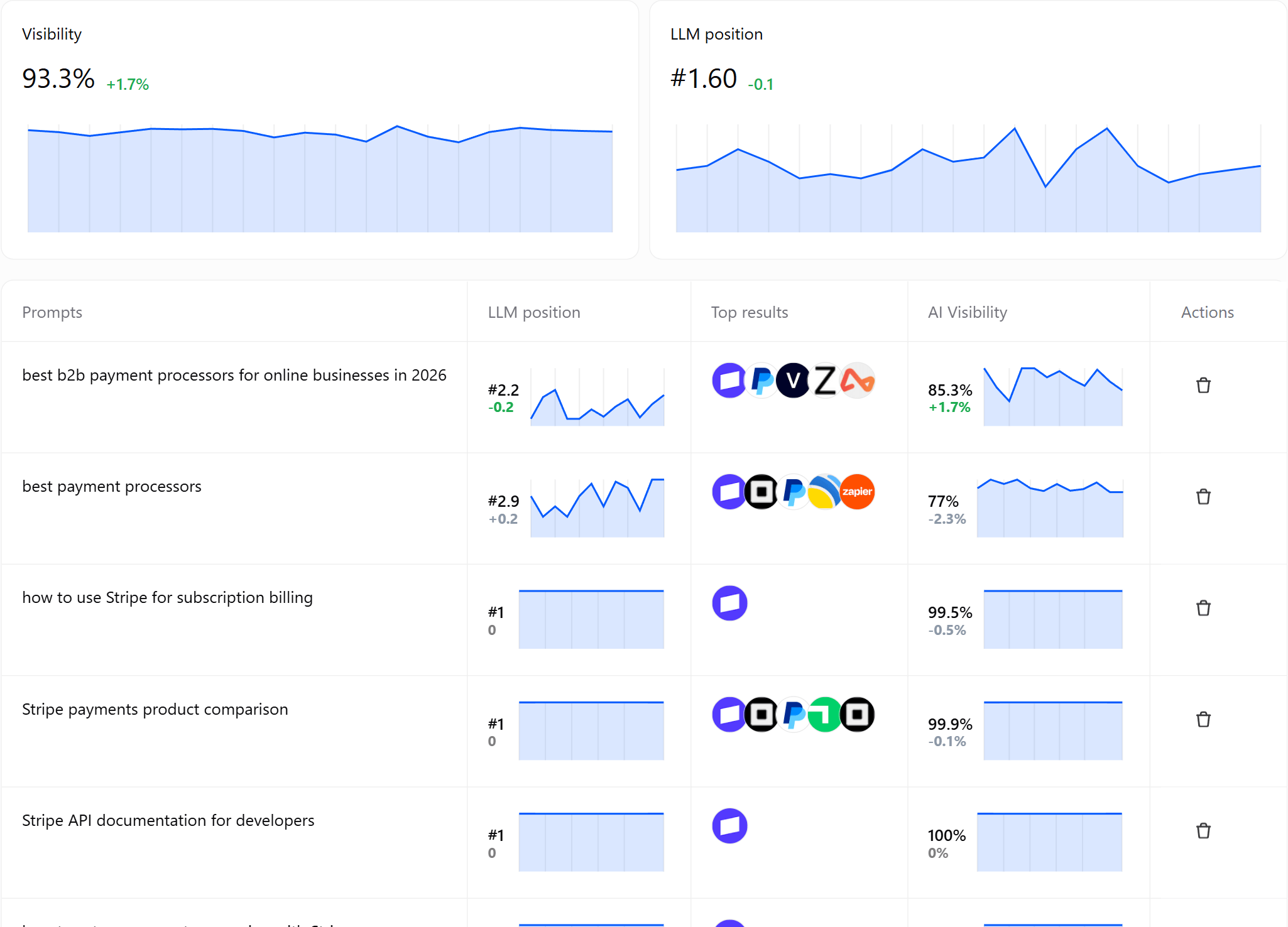
Task: Open the Visibility trend chart
Action: 320,178
